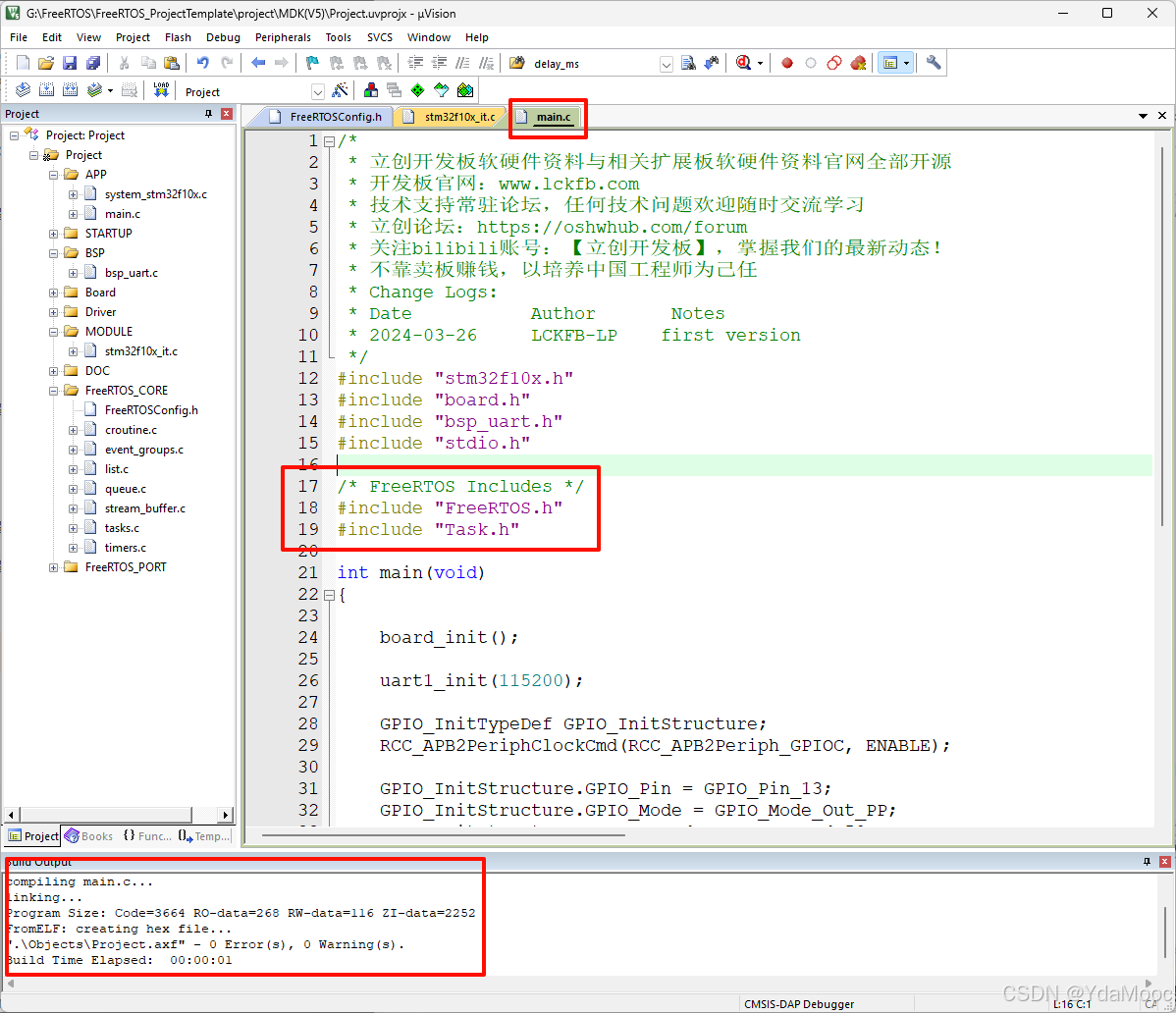Open the Flash menu
1176x1013 pixels.
coord(178,37)
